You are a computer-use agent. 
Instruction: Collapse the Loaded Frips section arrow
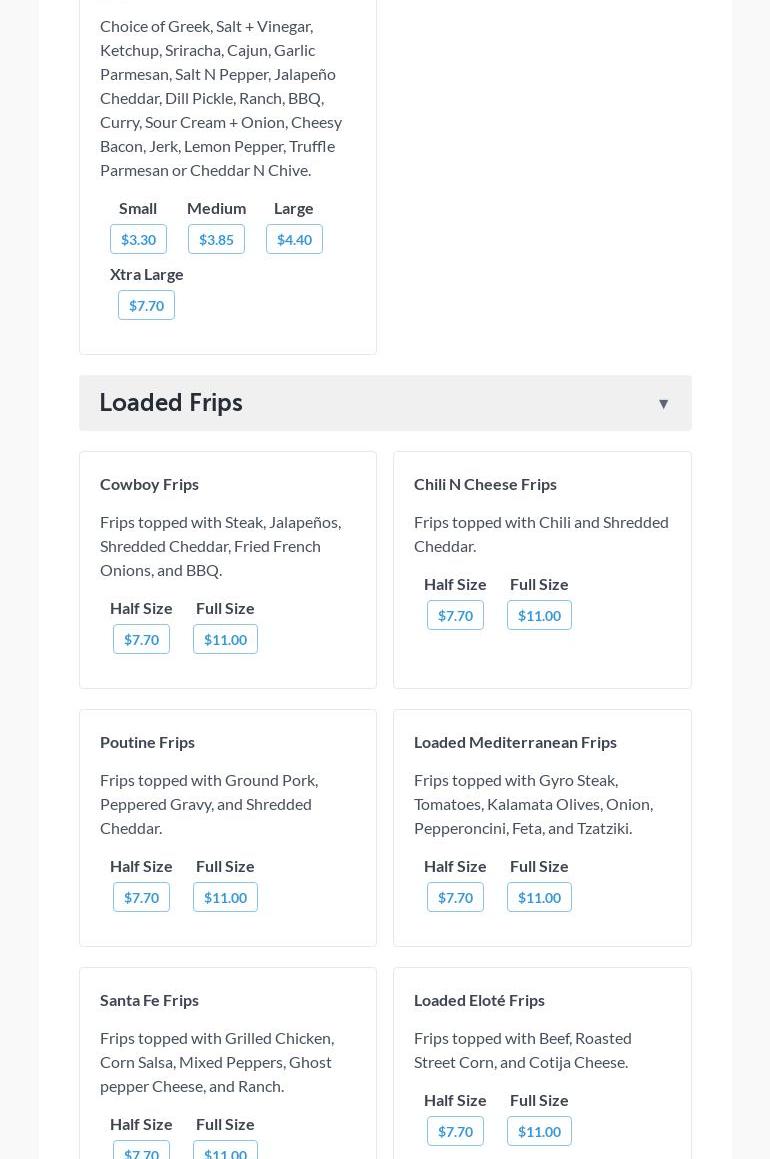(x=663, y=404)
